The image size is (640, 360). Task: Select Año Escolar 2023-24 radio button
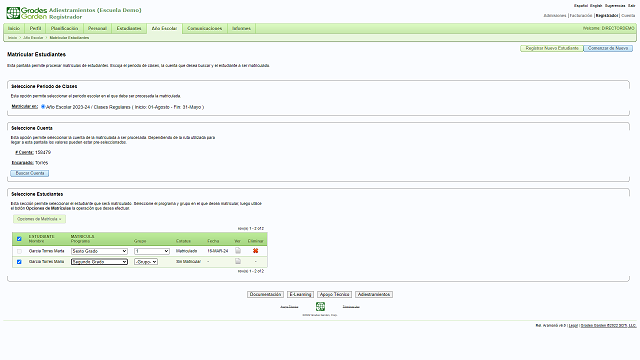(x=43, y=107)
